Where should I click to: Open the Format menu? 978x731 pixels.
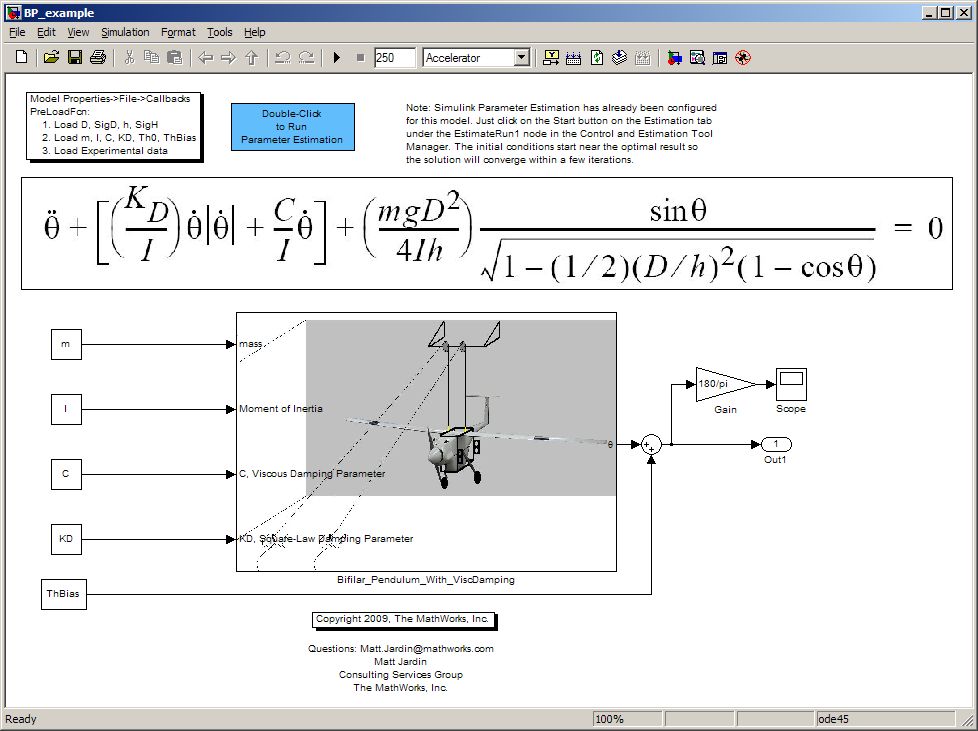178,32
